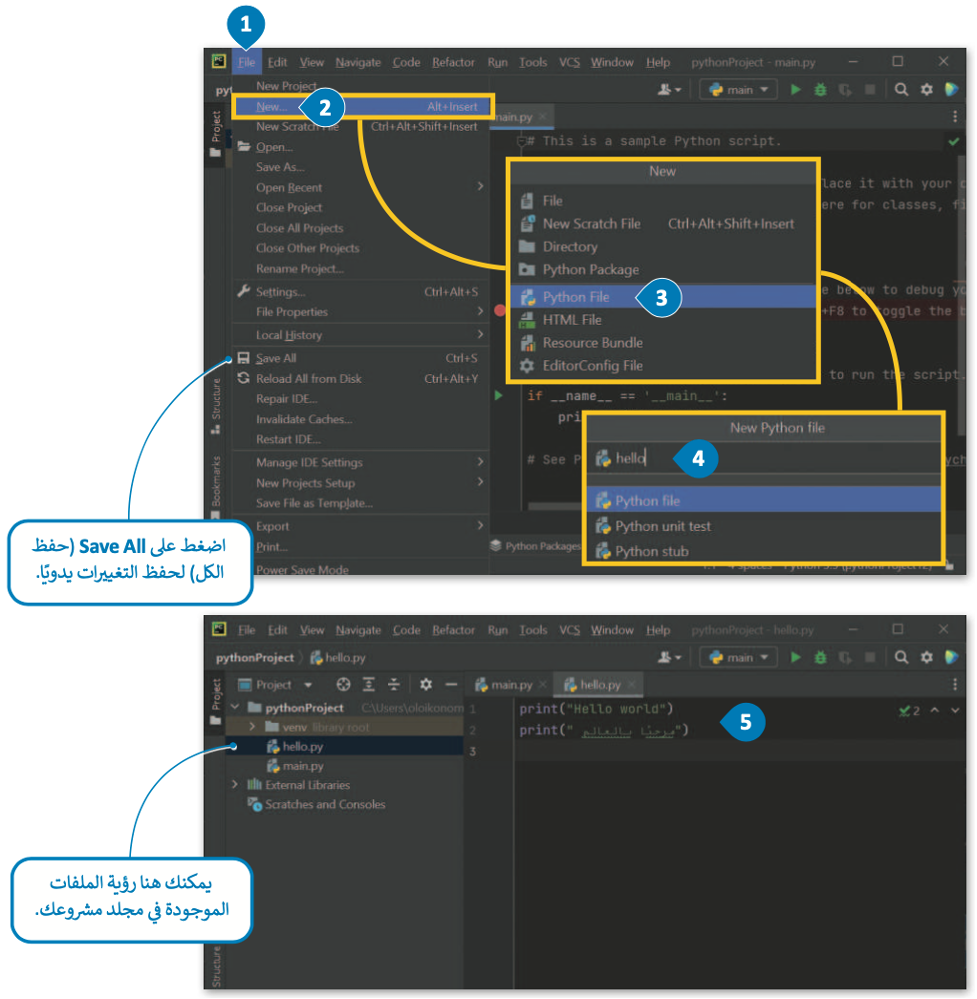Click Resource Bundle in the New popup

point(663,343)
